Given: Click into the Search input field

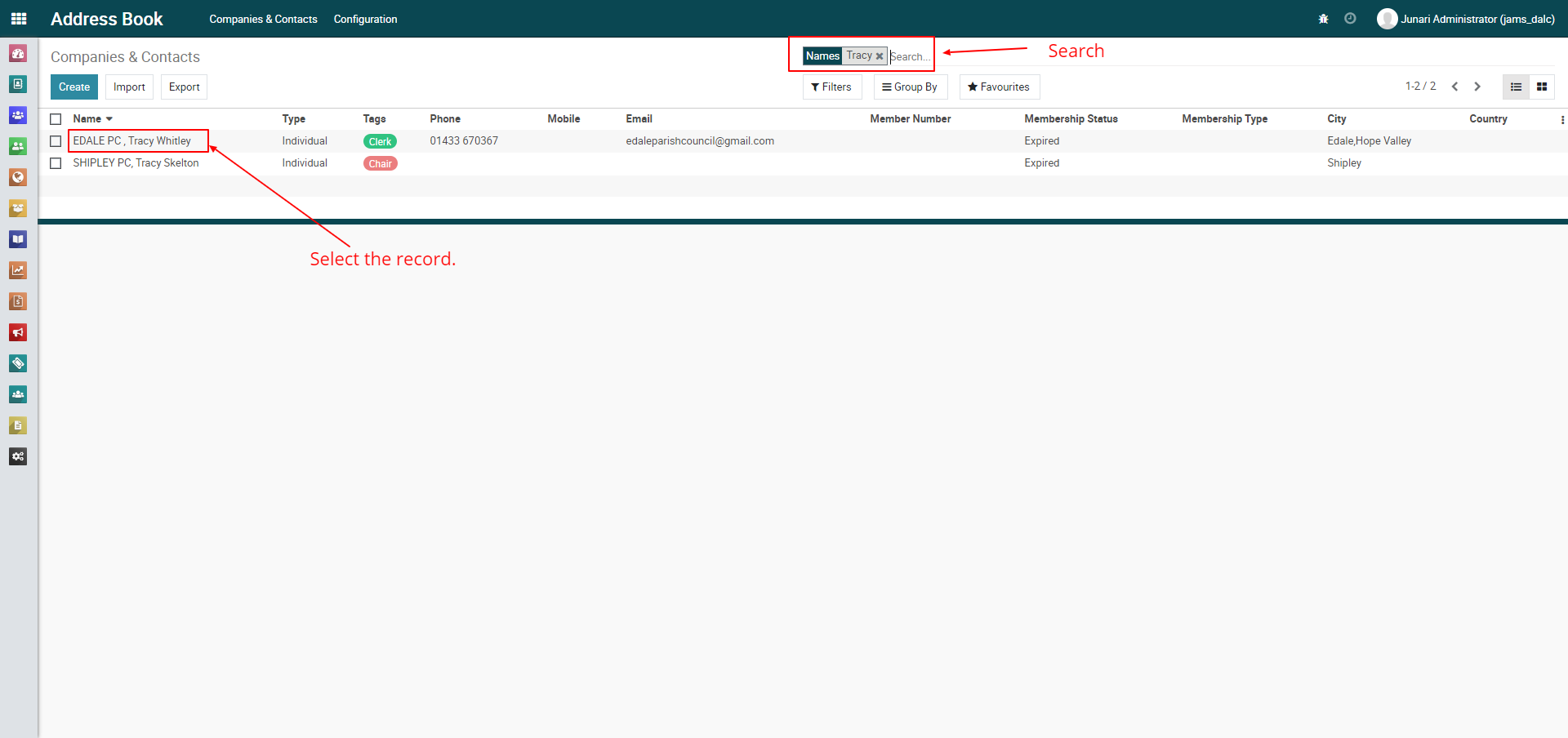Looking at the screenshot, I should (910, 56).
